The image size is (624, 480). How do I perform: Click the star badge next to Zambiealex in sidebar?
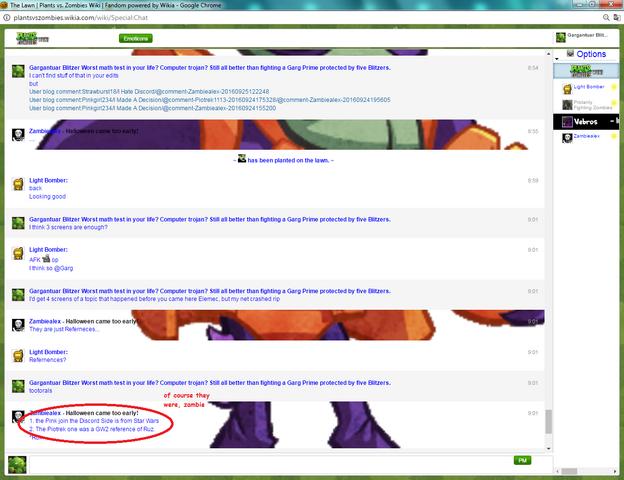[614, 136]
